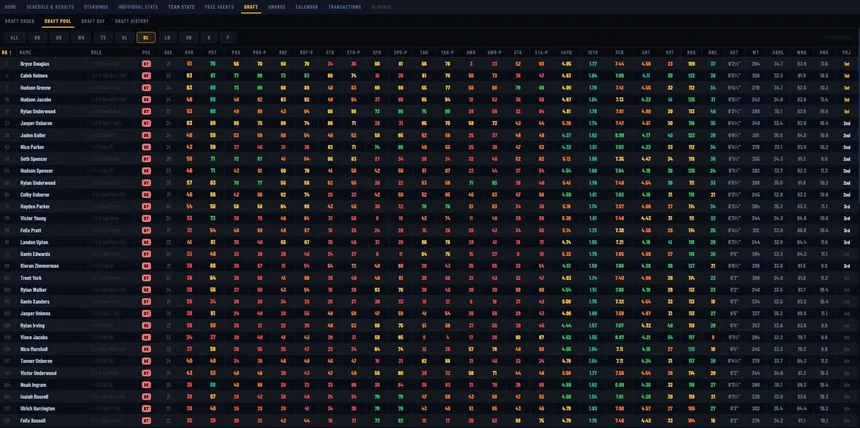The width and height of the screenshot is (860, 428).
Task: Click the position badge in Noah Ingram row
Action: (146, 385)
